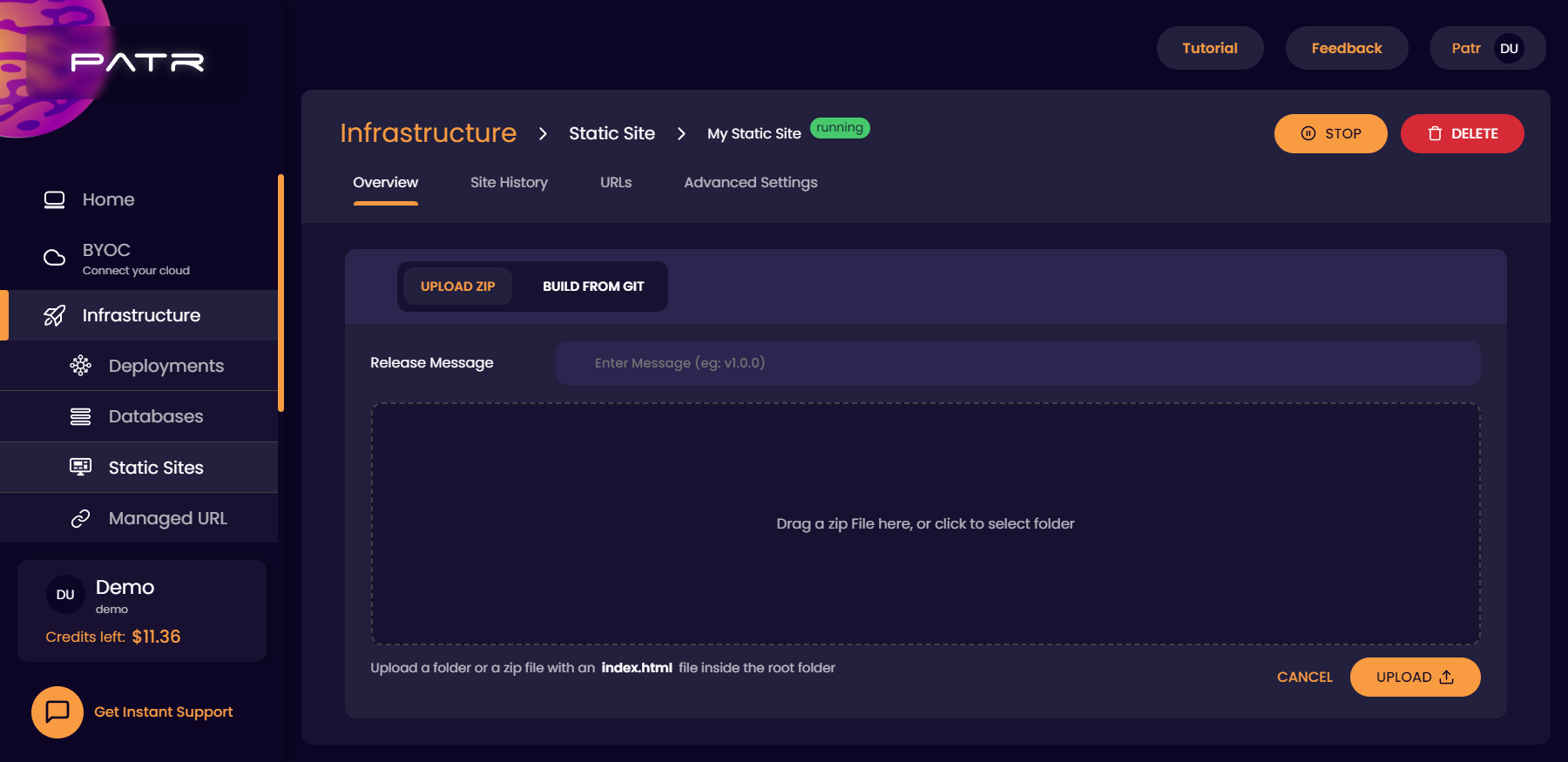Switch to the Site History tab

(x=509, y=182)
